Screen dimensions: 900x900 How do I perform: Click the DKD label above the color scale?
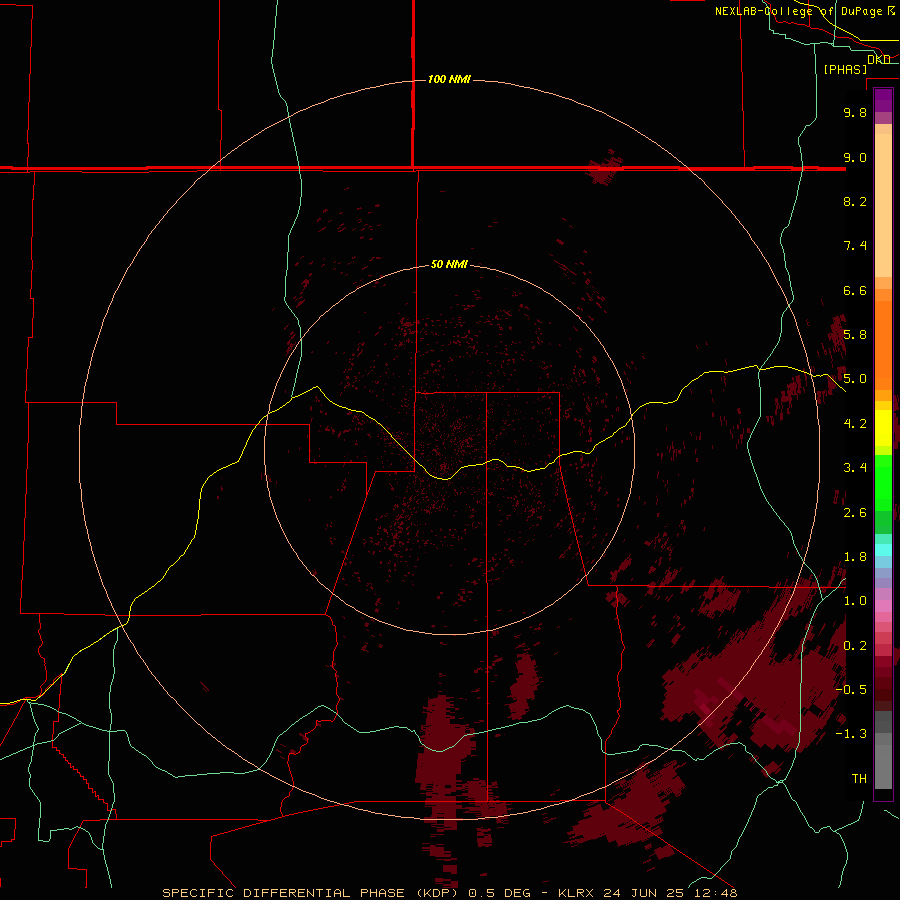(x=879, y=59)
